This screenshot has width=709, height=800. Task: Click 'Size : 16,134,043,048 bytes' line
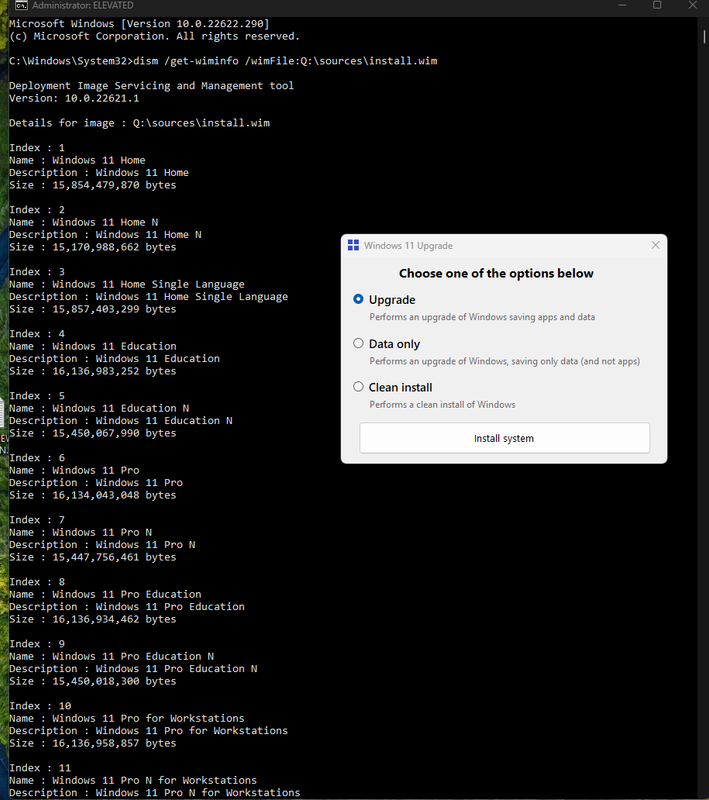[92, 495]
